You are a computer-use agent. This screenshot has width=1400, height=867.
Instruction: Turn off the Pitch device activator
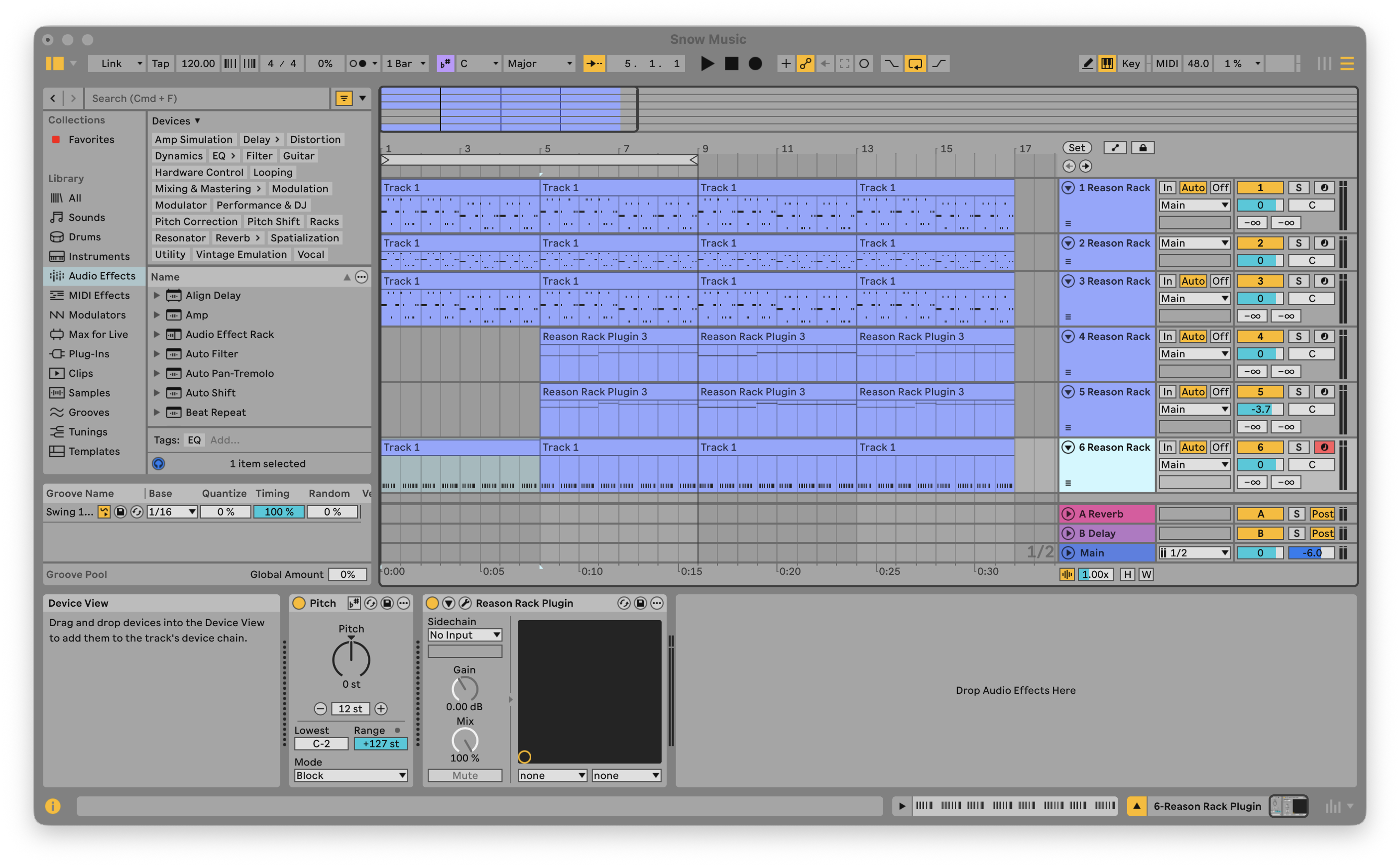click(299, 603)
